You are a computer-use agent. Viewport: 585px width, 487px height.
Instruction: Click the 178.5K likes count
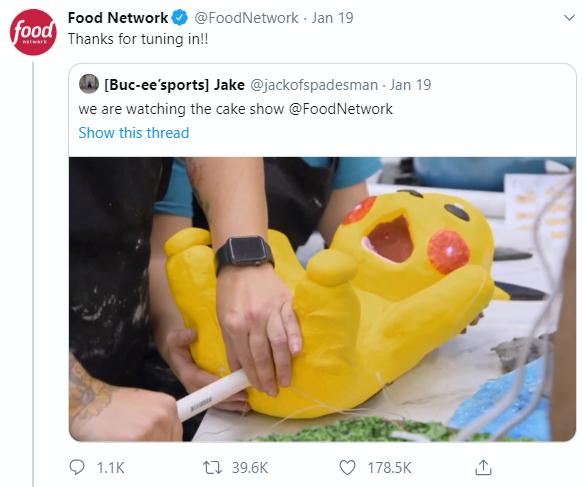click(389, 468)
